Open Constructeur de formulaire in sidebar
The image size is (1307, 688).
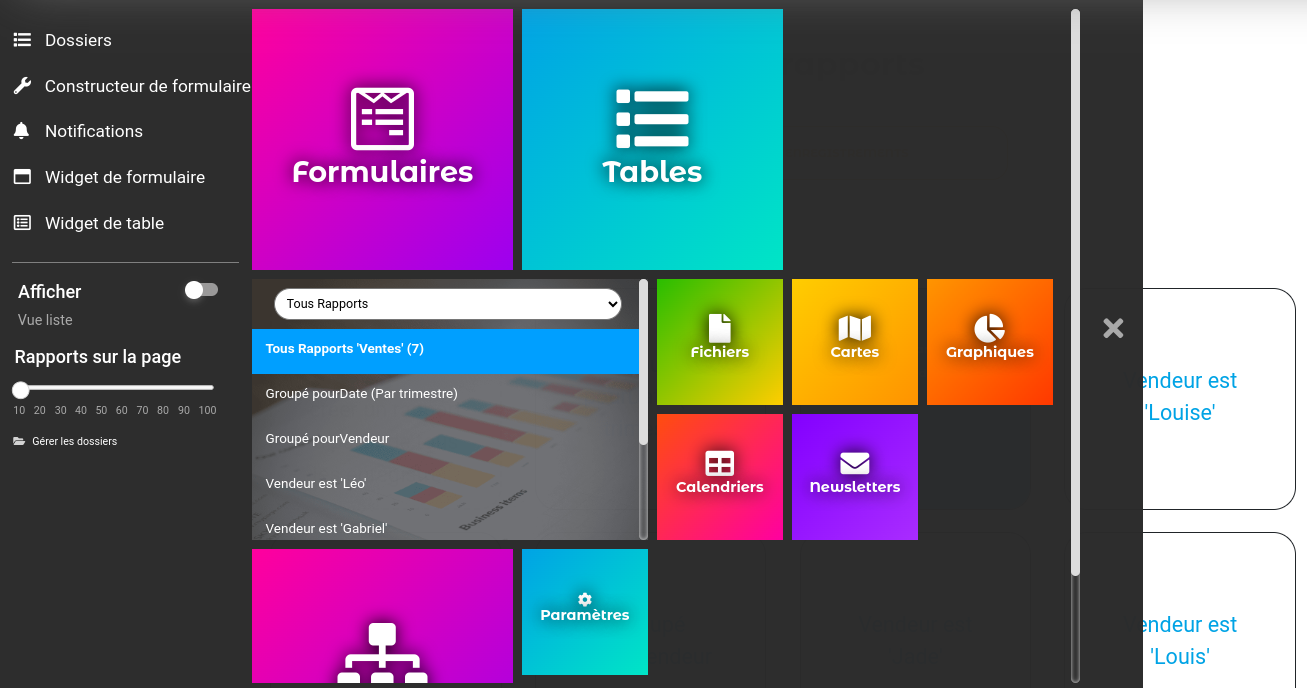(147, 86)
